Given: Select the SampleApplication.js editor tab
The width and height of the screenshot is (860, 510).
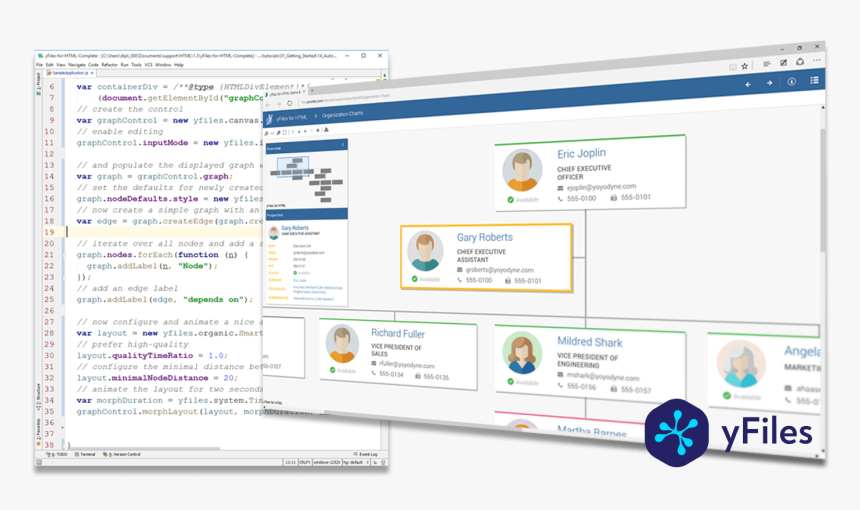Looking at the screenshot, I should (x=69, y=72).
